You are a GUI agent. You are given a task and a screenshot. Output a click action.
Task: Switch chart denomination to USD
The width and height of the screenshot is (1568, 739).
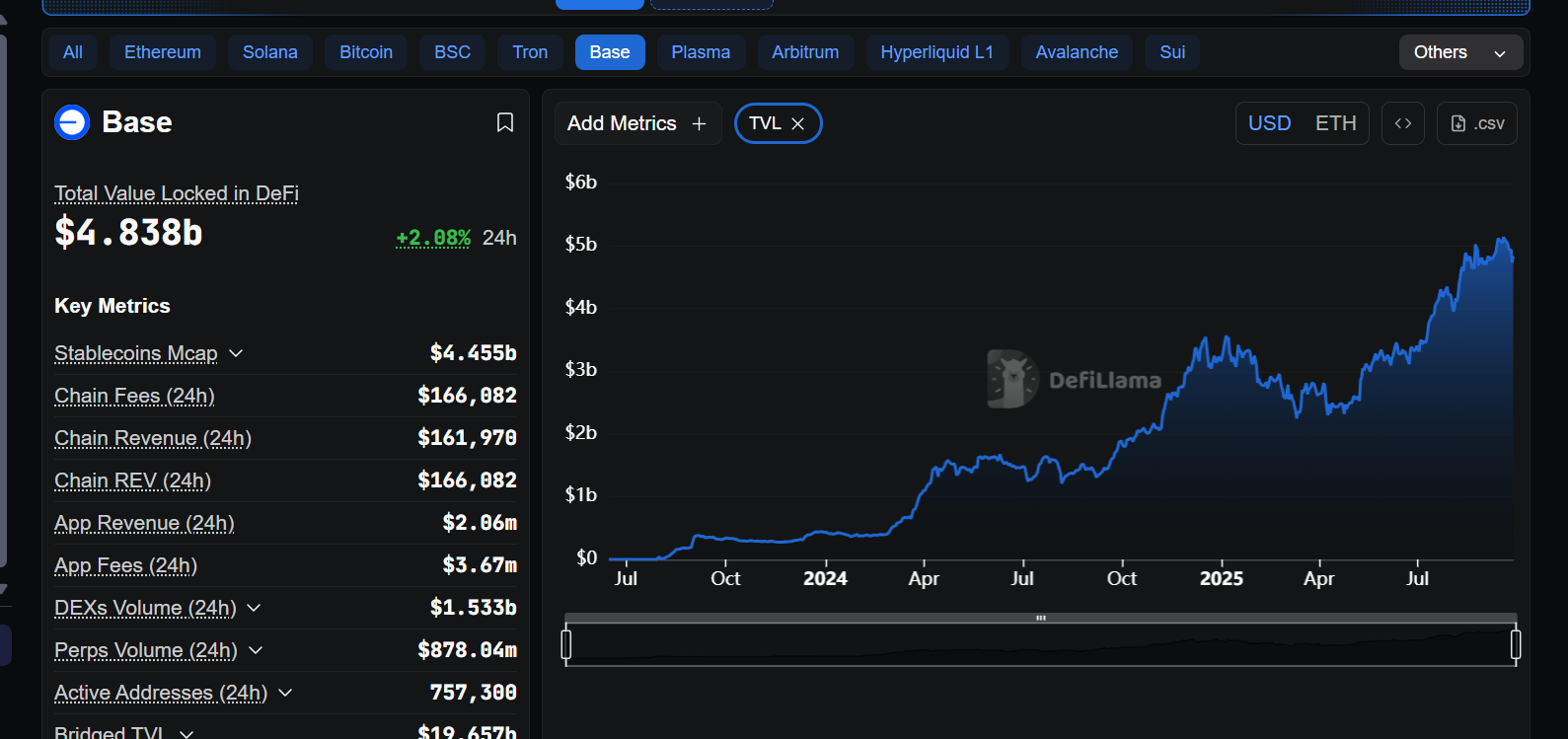click(x=1270, y=123)
